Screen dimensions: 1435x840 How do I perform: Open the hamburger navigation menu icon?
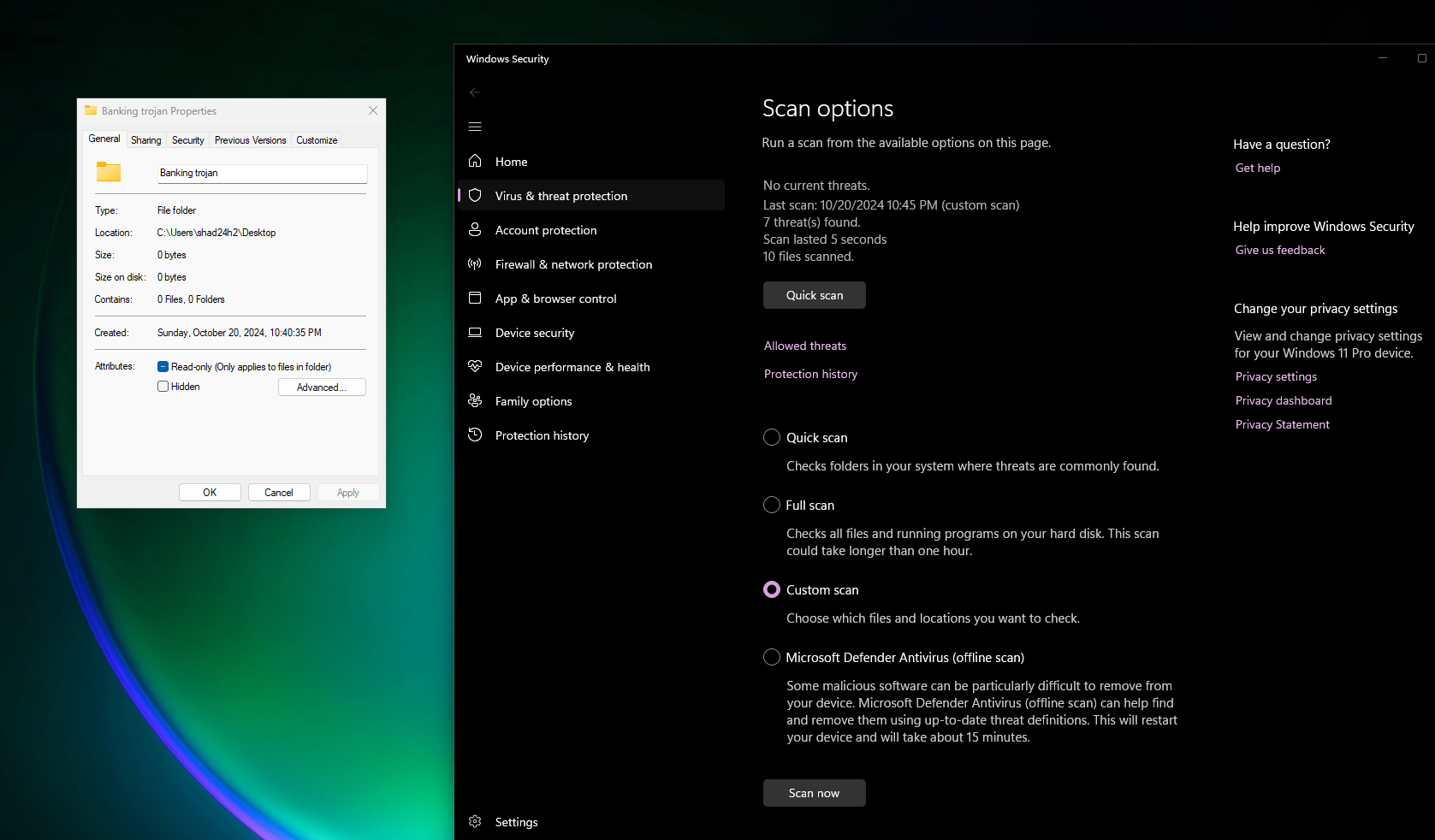coord(475,127)
